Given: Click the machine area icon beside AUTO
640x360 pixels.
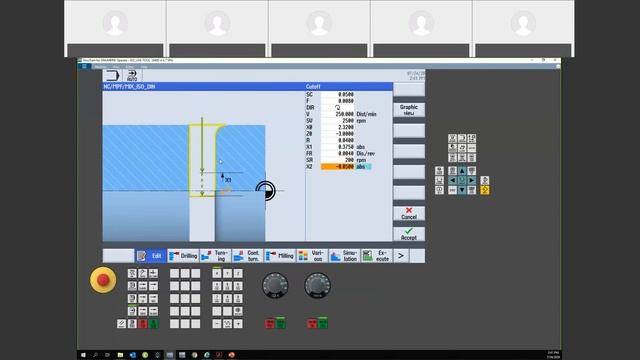Looking at the screenshot, I should (112, 76).
